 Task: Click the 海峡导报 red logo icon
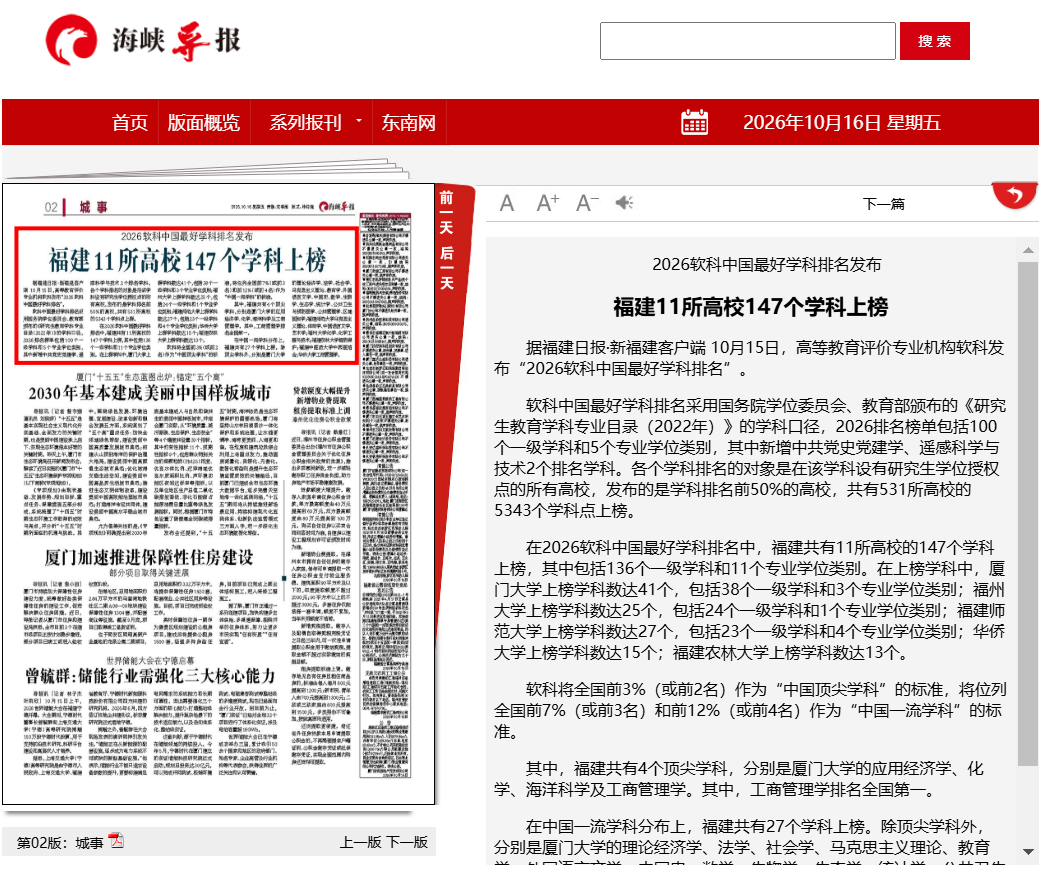click(71, 40)
